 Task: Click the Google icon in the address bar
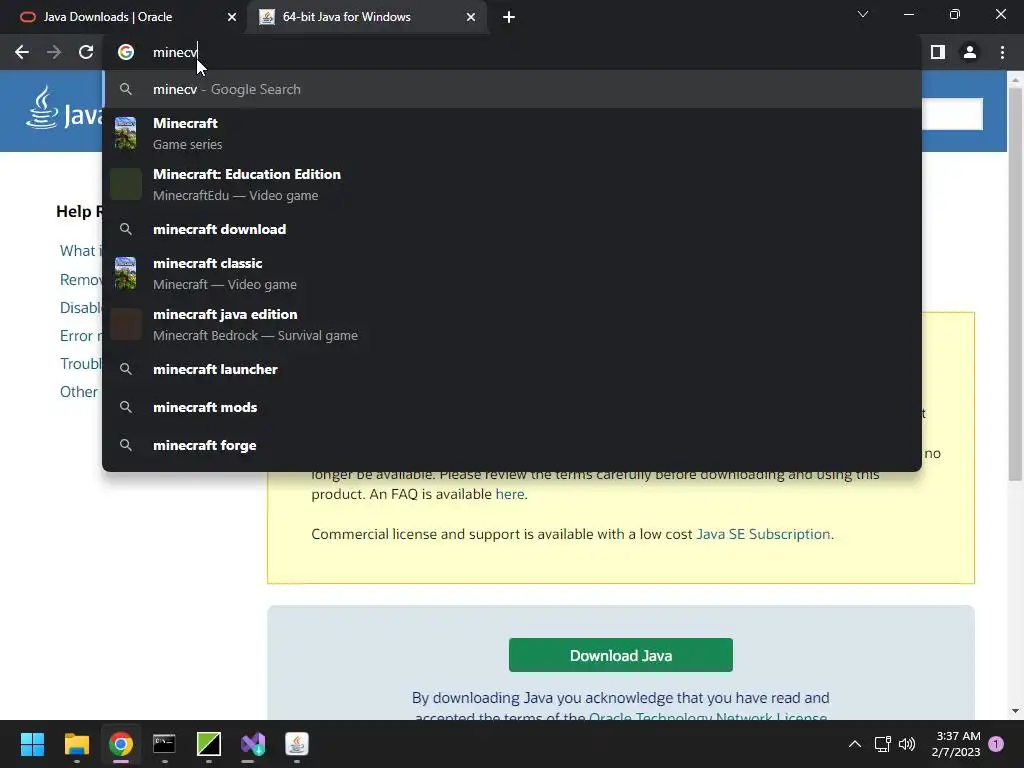(126, 52)
